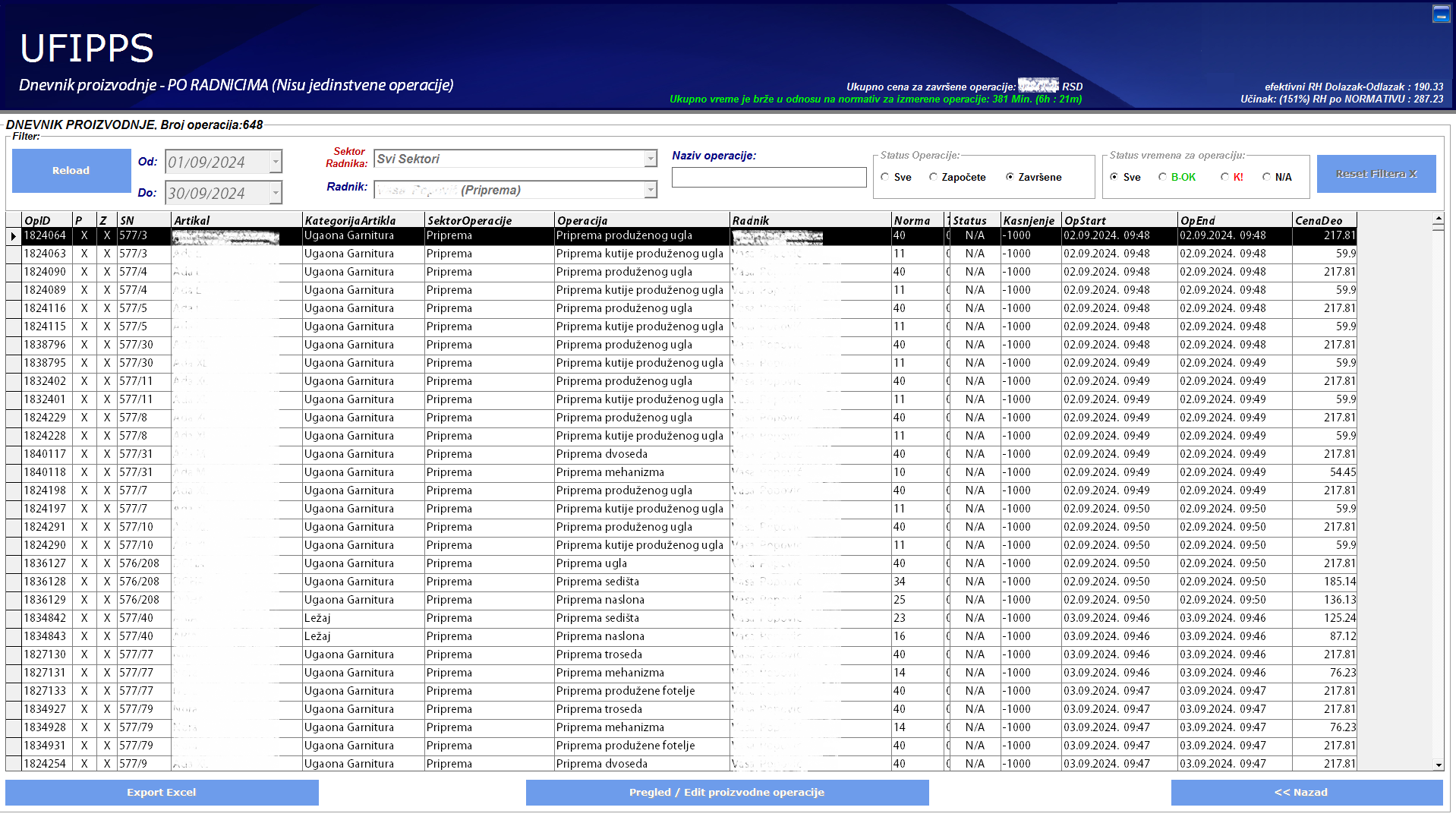Screen dimensions: 1456x820
Task: Select Završene status radio
Action: pos(1010,177)
